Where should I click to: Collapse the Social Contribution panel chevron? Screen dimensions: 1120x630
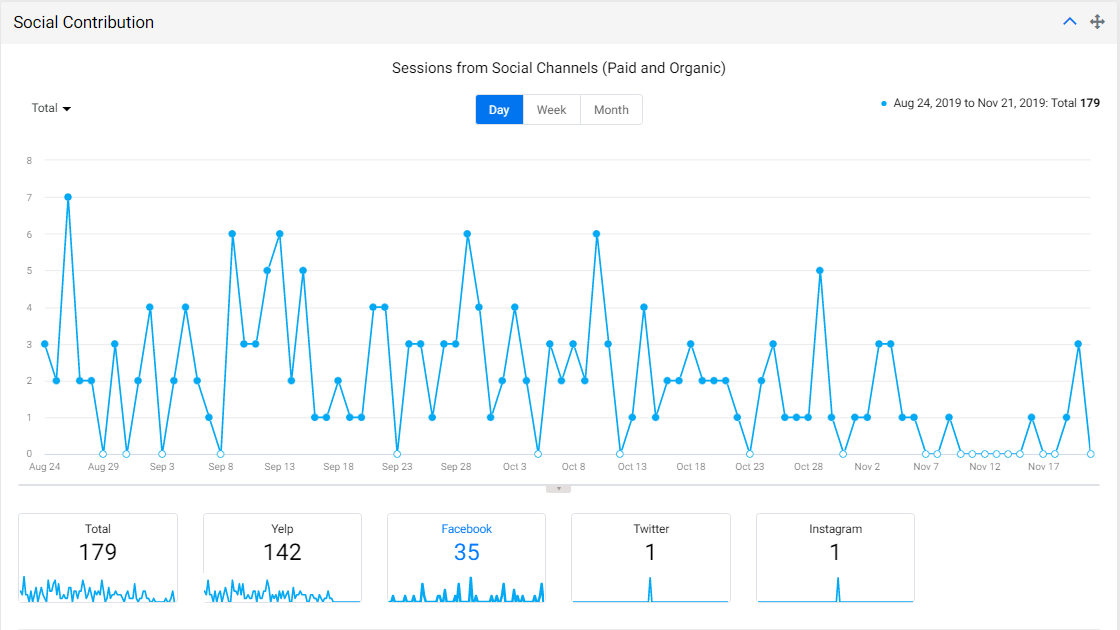1069,21
